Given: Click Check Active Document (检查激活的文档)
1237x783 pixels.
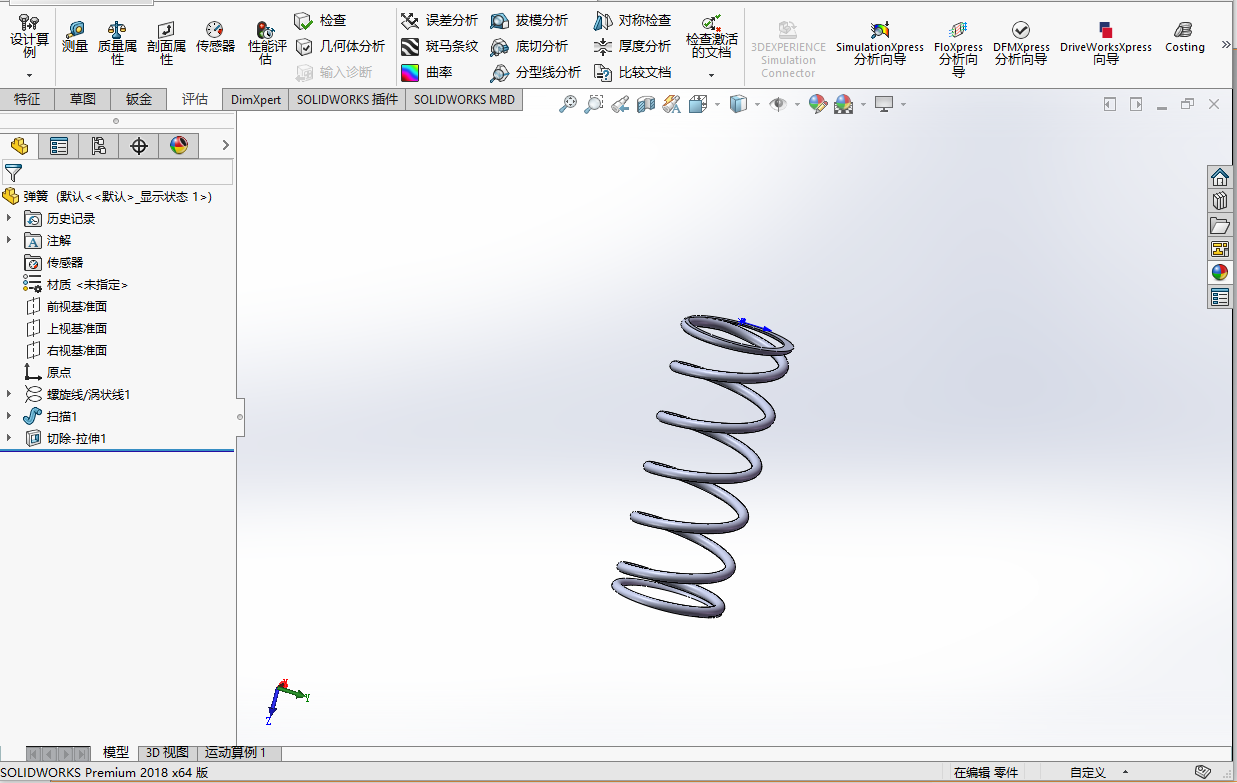Looking at the screenshot, I should [712, 36].
